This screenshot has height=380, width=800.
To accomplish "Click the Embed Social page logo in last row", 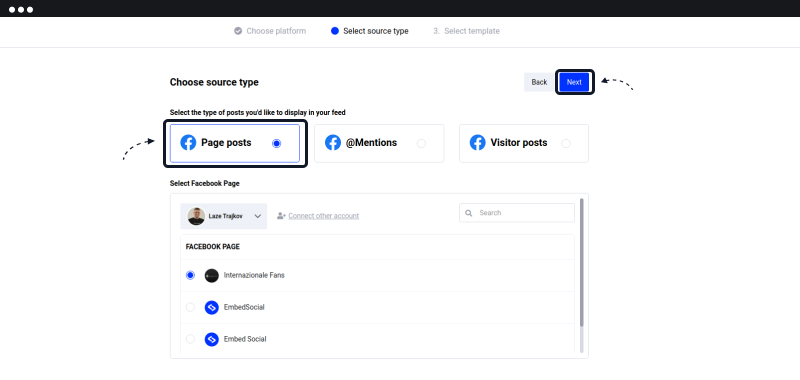I will [x=212, y=339].
